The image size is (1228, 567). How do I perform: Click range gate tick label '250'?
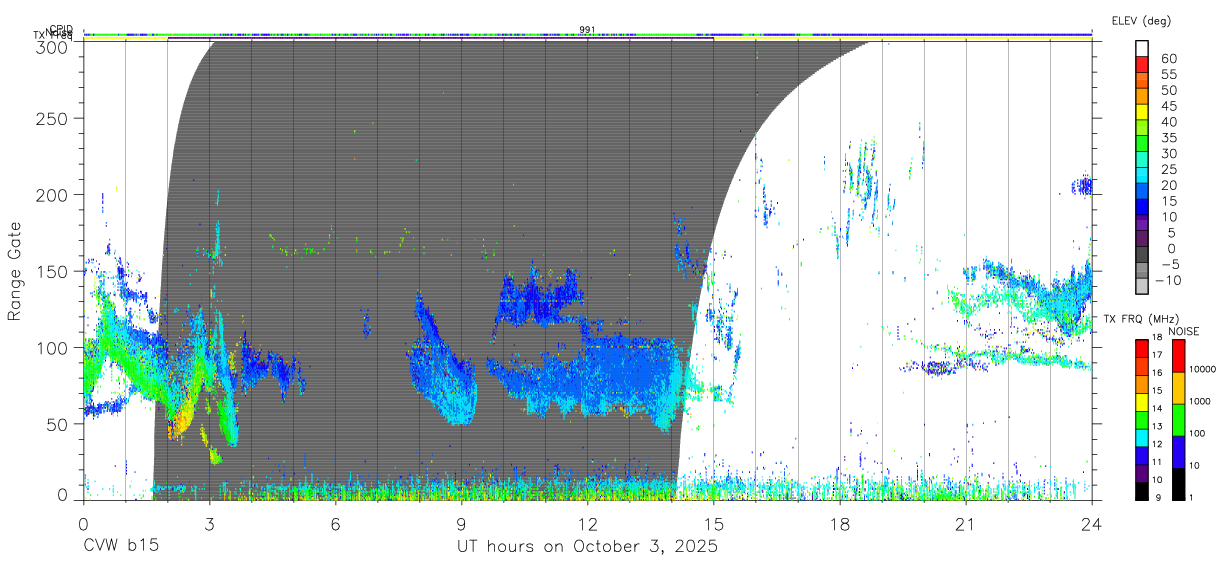pos(52,118)
